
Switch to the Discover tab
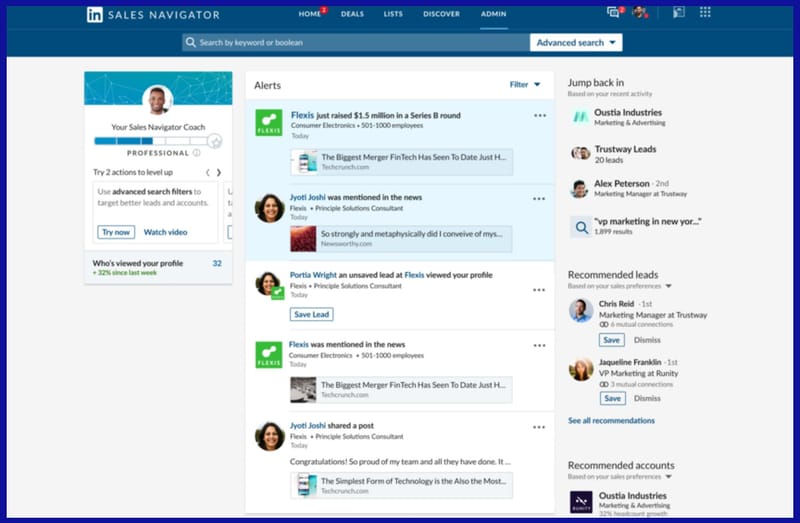pos(441,15)
